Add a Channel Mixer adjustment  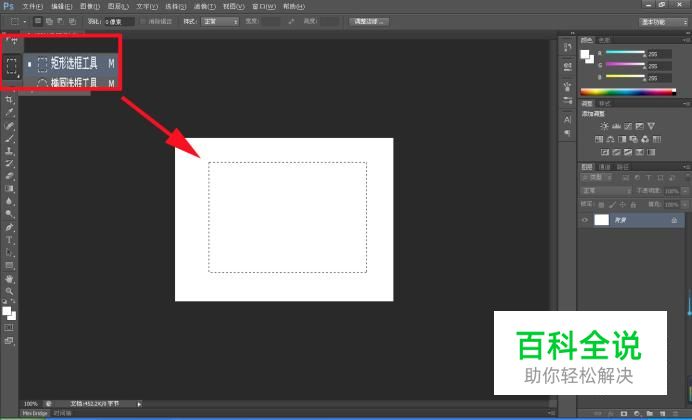click(645, 139)
